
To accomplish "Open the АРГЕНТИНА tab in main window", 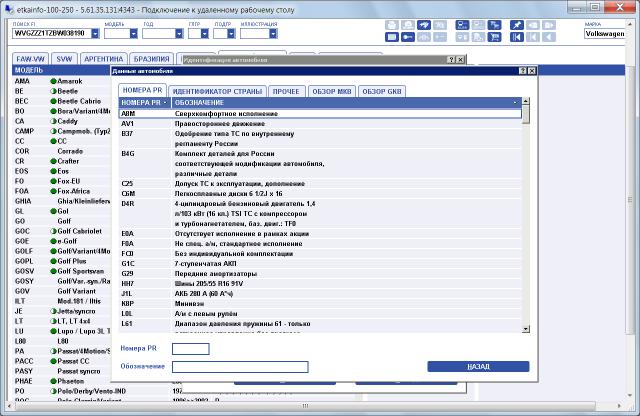I will pyautogui.click(x=104, y=59).
